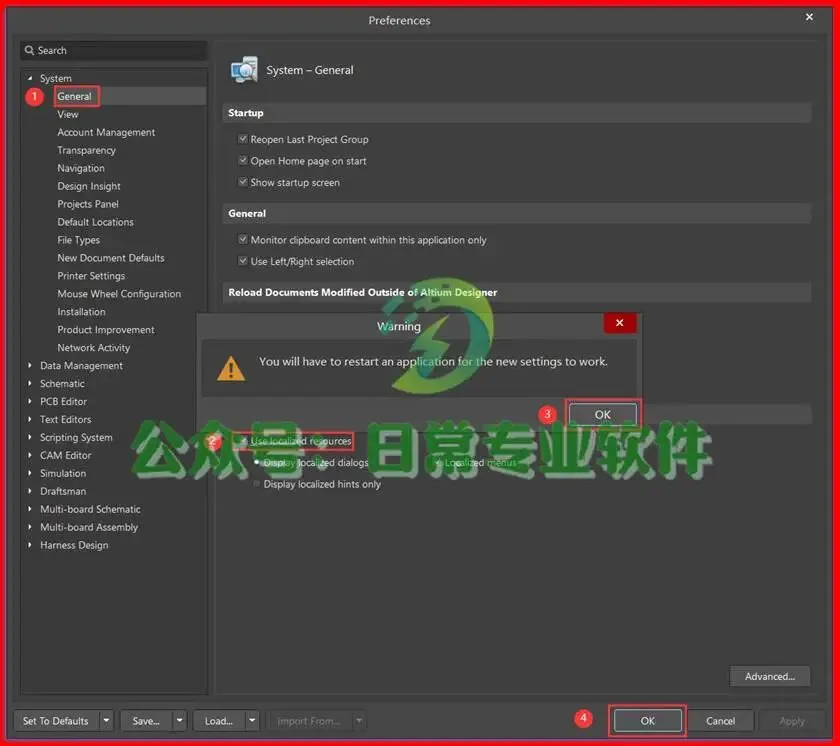Close the Warning dialog
Image resolution: width=840 pixels, height=746 pixels.
[x=620, y=323]
